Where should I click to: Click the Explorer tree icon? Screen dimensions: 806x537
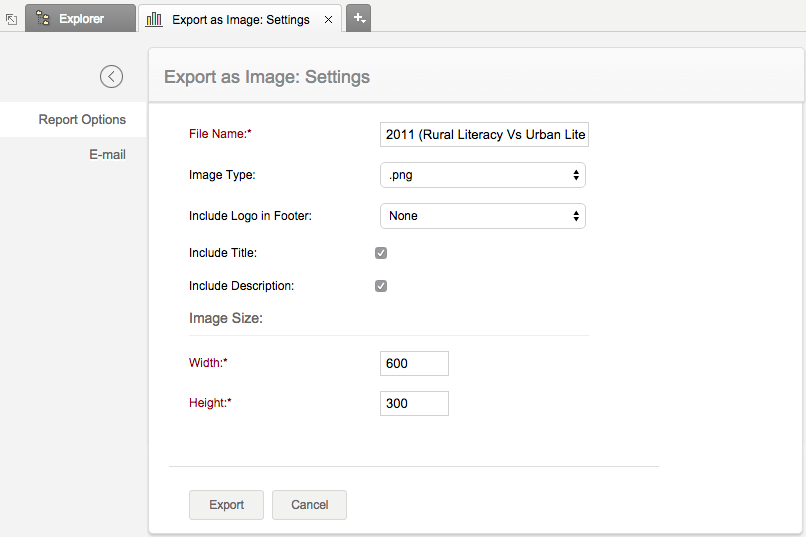(x=43, y=18)
